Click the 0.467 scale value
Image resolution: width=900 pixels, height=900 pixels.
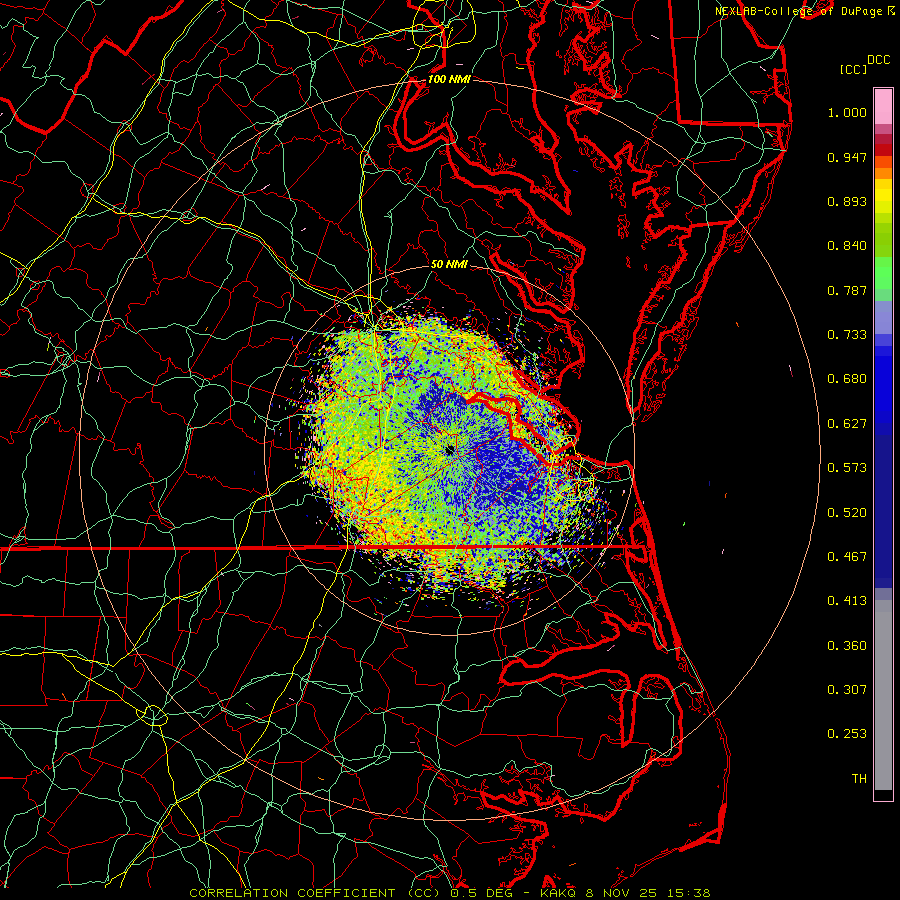847,557
